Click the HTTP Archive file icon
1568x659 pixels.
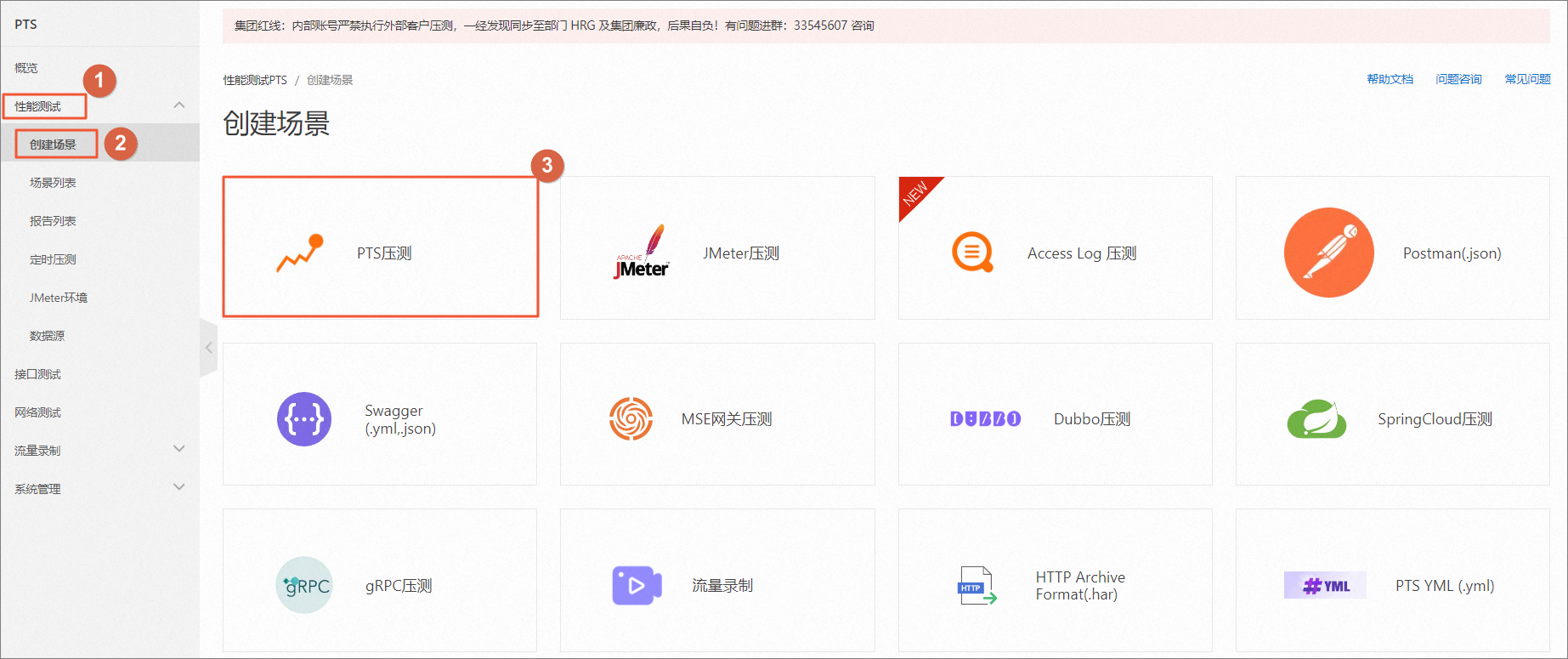pos(976,585)
